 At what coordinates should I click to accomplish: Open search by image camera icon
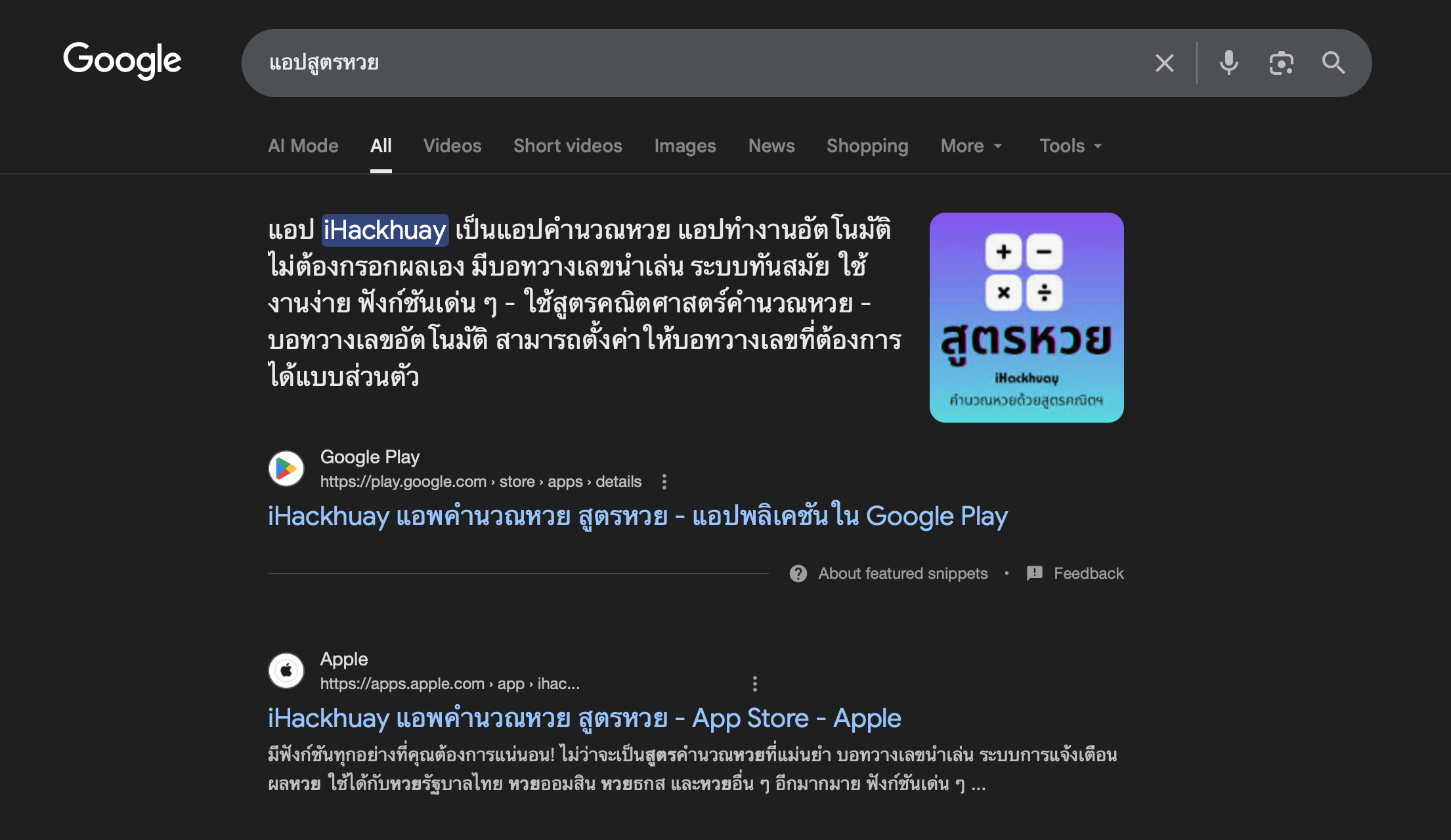(x=1281, y=63)
